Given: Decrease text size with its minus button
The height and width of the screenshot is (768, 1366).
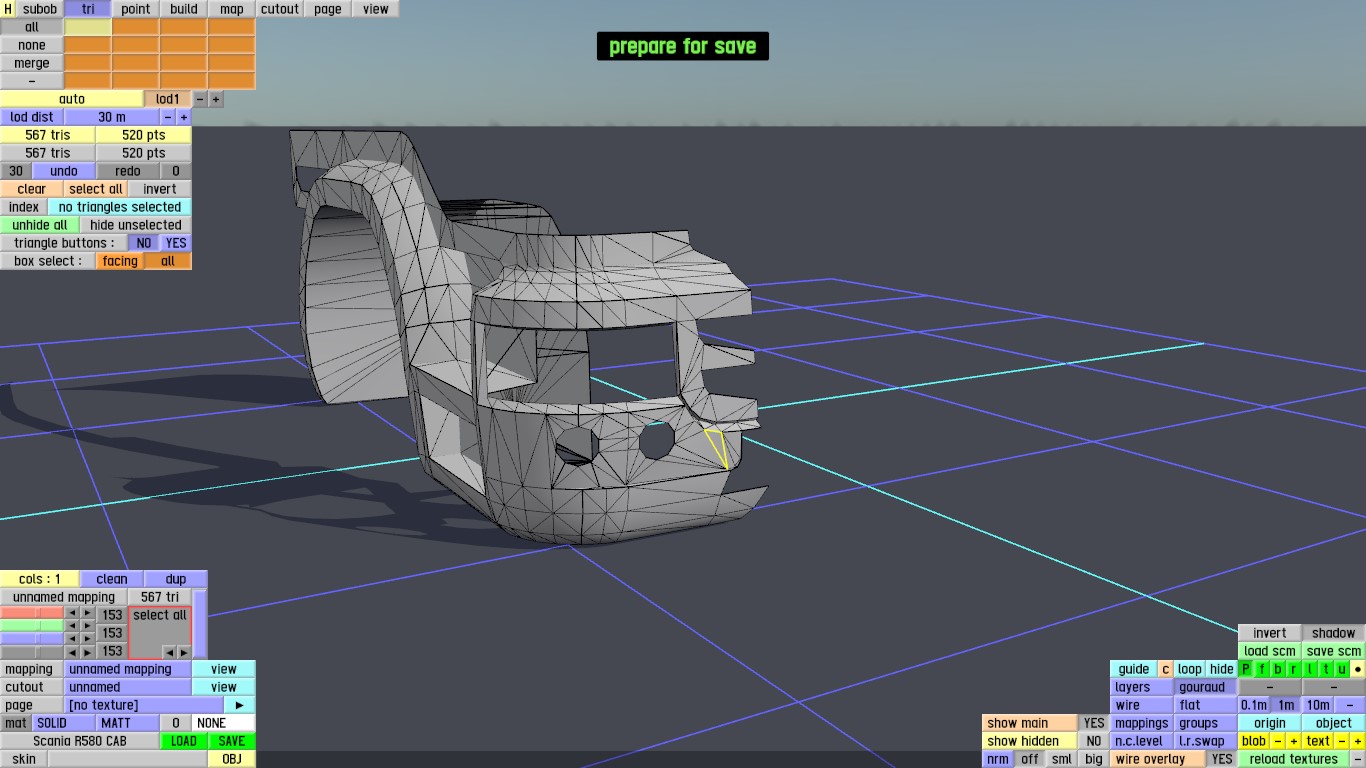Looking at the screenshot, I should tap(1342, 741).
